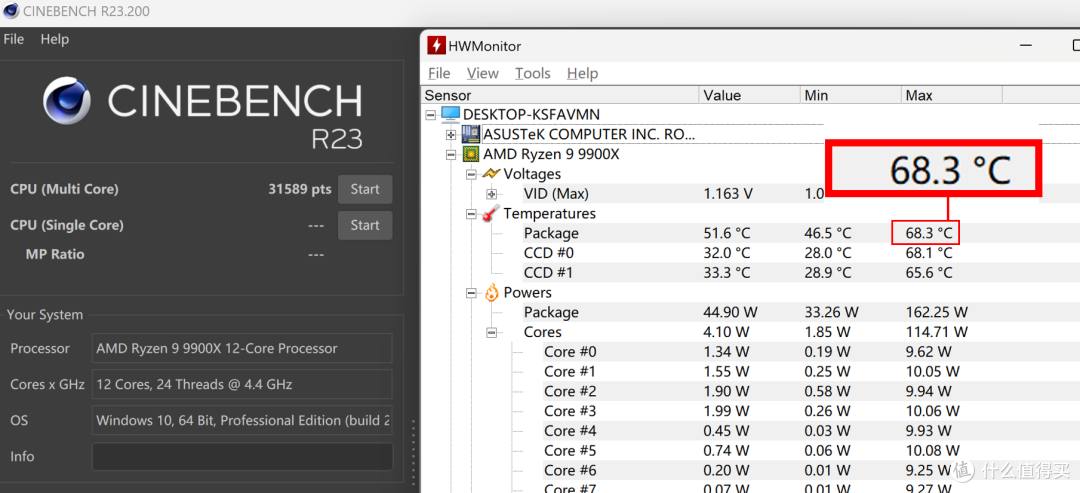Click the empty Info input field
1080x493 pixels.
(242, 457)
